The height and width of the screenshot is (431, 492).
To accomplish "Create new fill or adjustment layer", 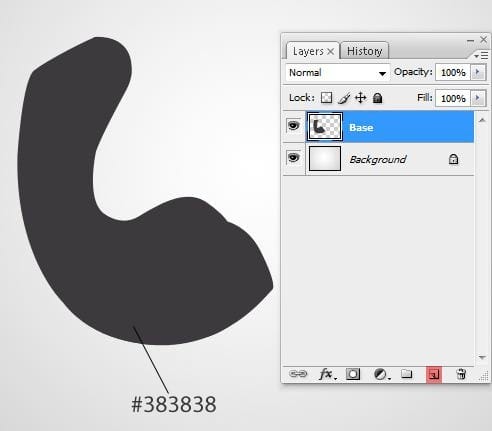I will (x=381, y=374).
